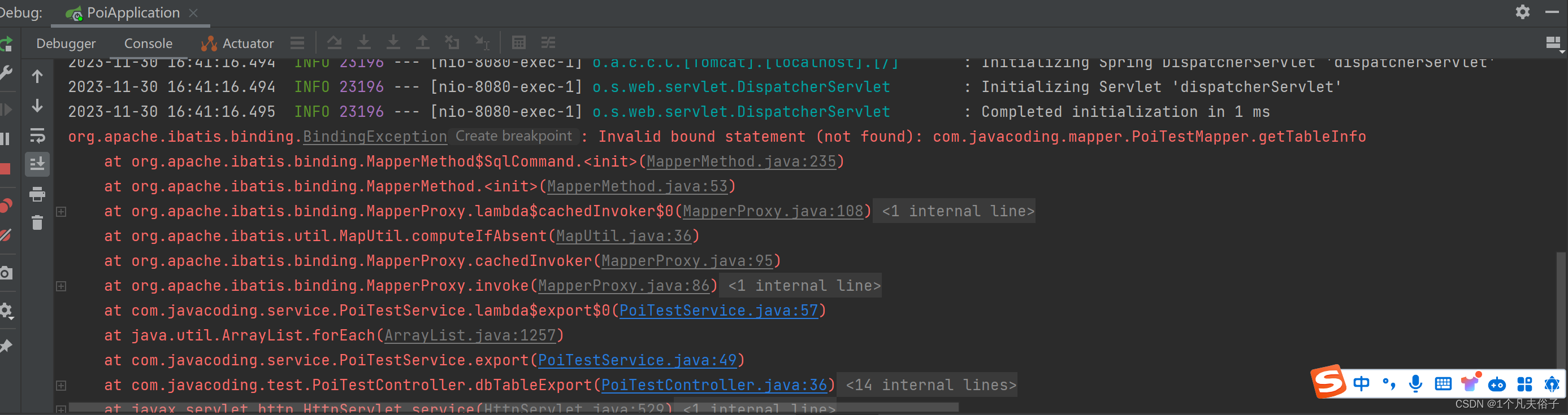Pin the debug tab
The height and width of the screenshot is (415, 1568).
point(6,346)
